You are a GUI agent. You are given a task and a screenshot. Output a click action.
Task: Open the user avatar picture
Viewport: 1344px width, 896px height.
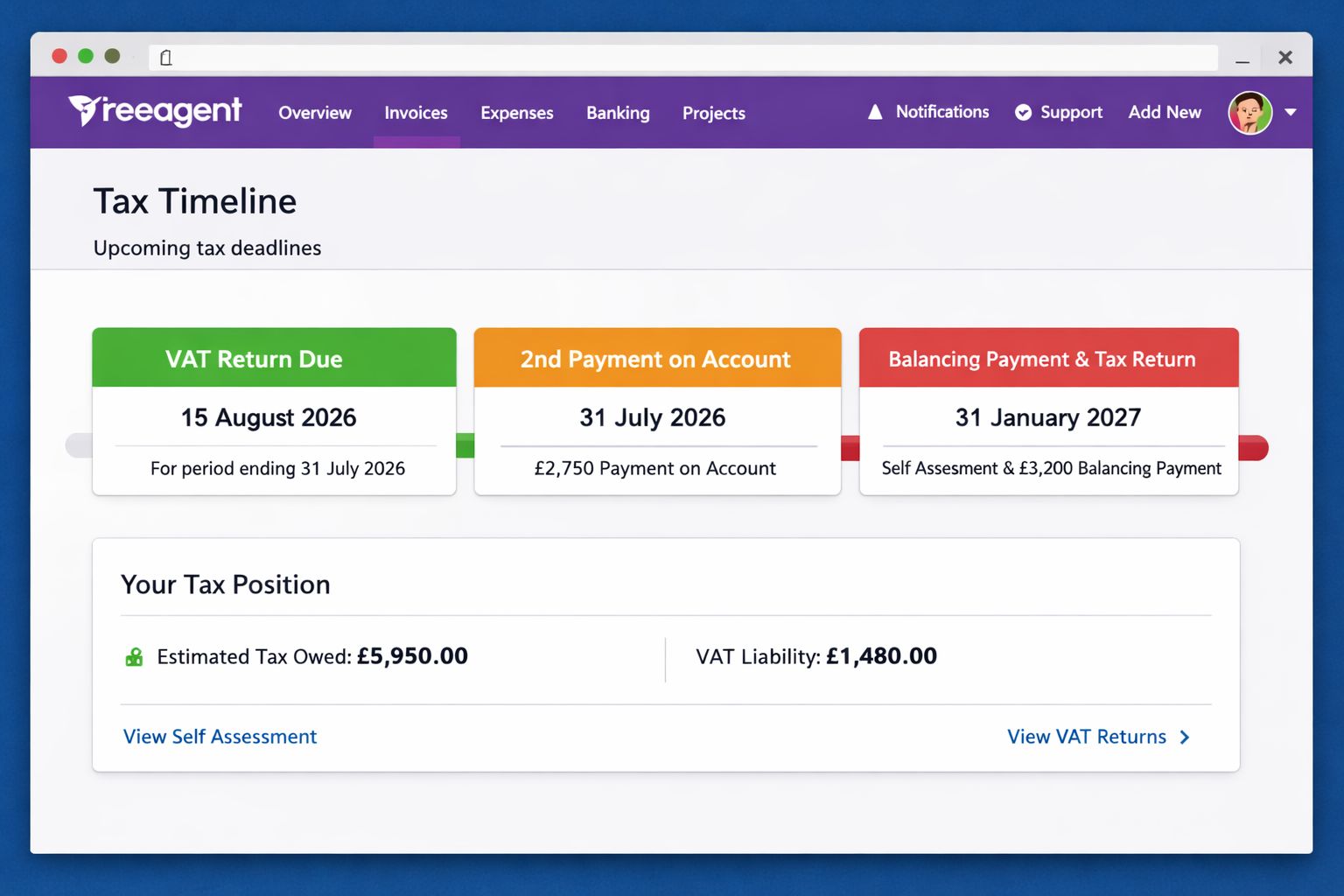point(1249,112)
